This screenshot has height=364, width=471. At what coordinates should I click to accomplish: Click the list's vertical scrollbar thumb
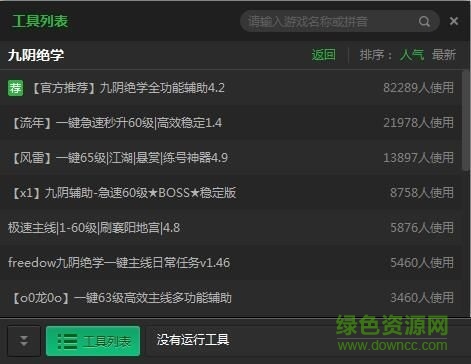(x=466, y=121)
